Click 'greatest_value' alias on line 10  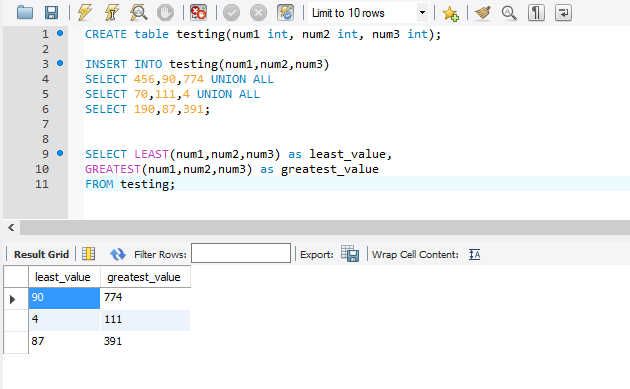pyautogui.click(x=329, y=169)
